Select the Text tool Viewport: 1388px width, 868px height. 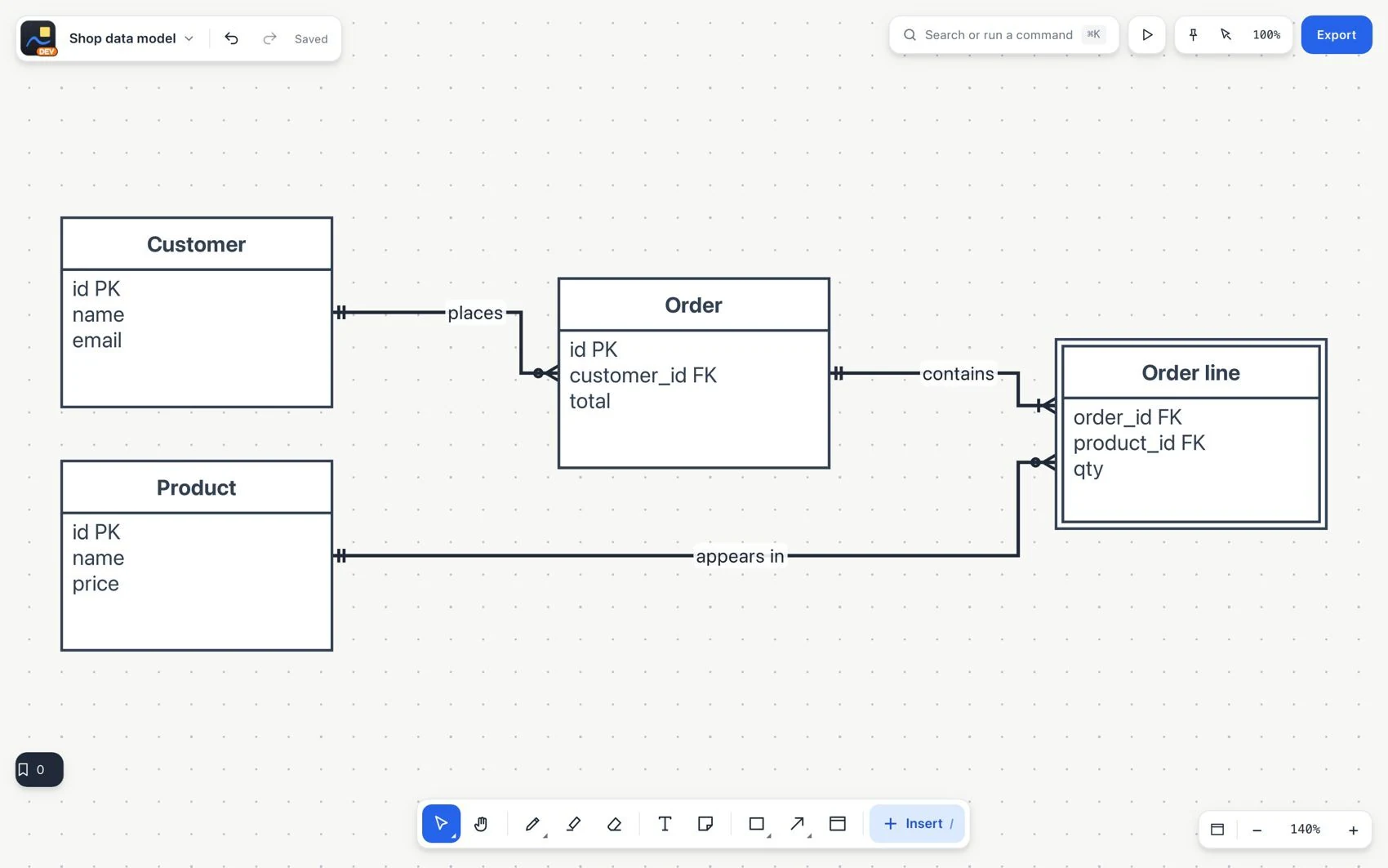point(665,823)
